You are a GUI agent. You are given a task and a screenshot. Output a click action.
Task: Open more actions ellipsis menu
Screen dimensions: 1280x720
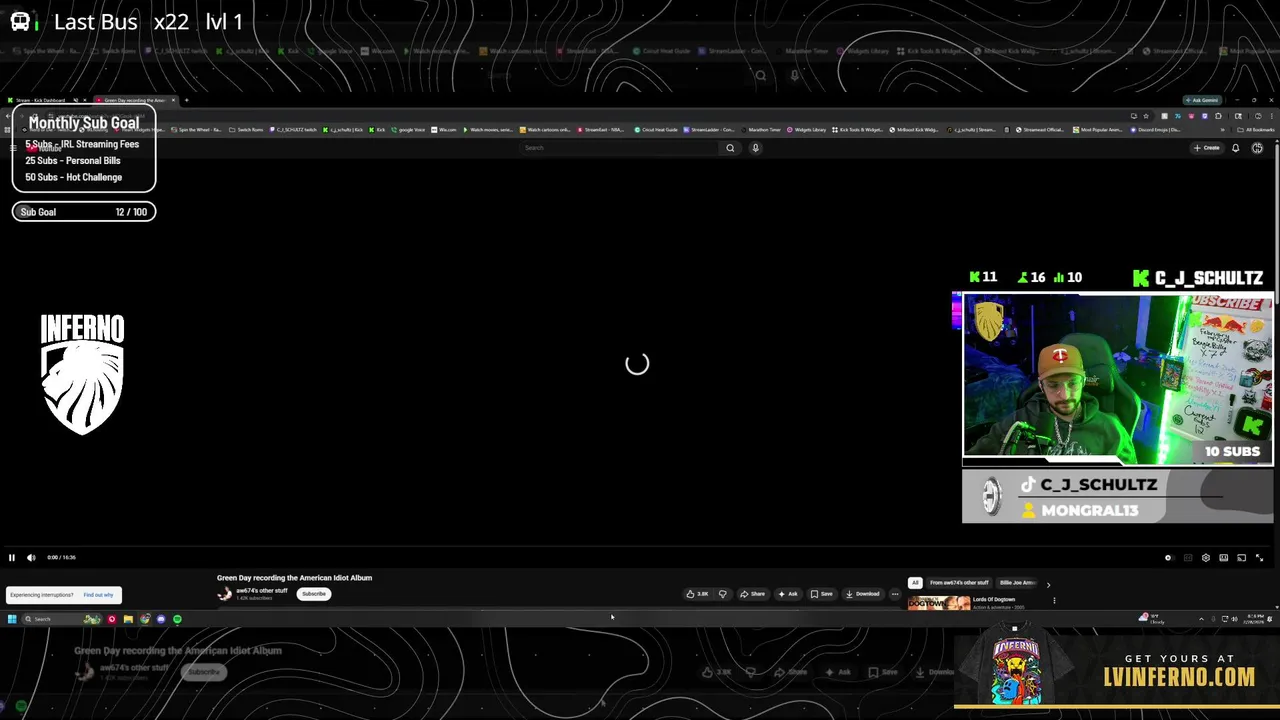coord(895,594)
